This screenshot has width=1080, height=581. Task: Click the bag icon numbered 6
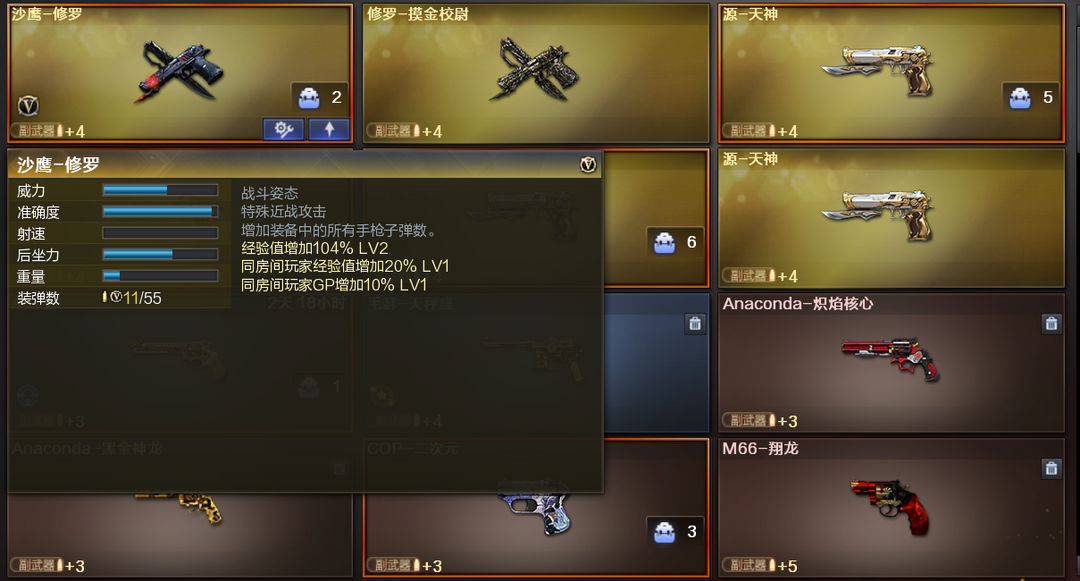coord(665,242)
